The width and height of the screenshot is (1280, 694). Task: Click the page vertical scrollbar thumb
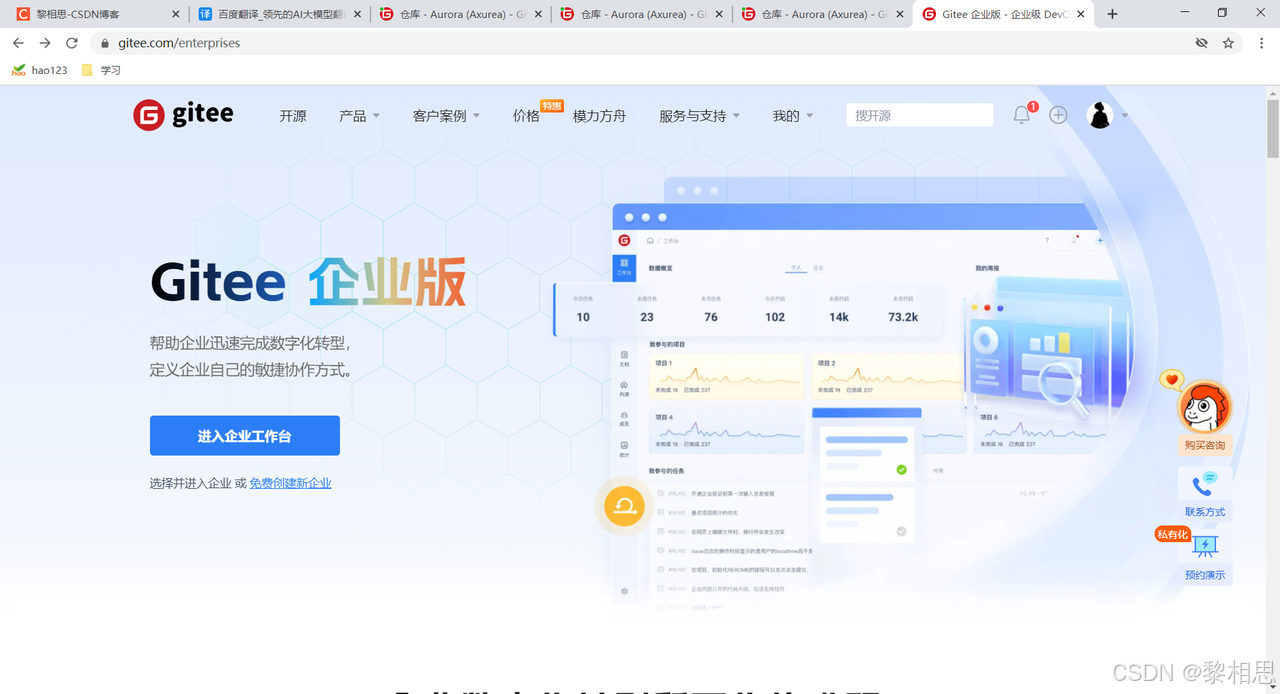pyautogui.click(x=1273, y=128)
